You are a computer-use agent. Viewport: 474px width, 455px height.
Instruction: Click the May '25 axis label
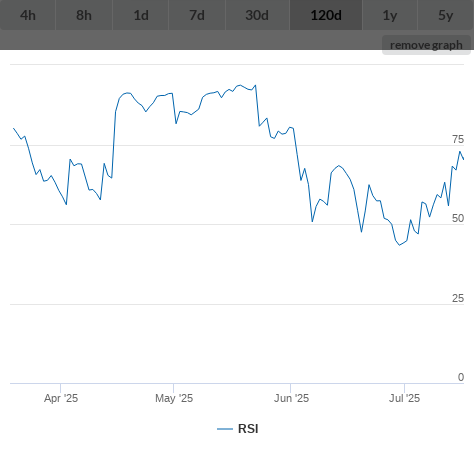(174, 398)
